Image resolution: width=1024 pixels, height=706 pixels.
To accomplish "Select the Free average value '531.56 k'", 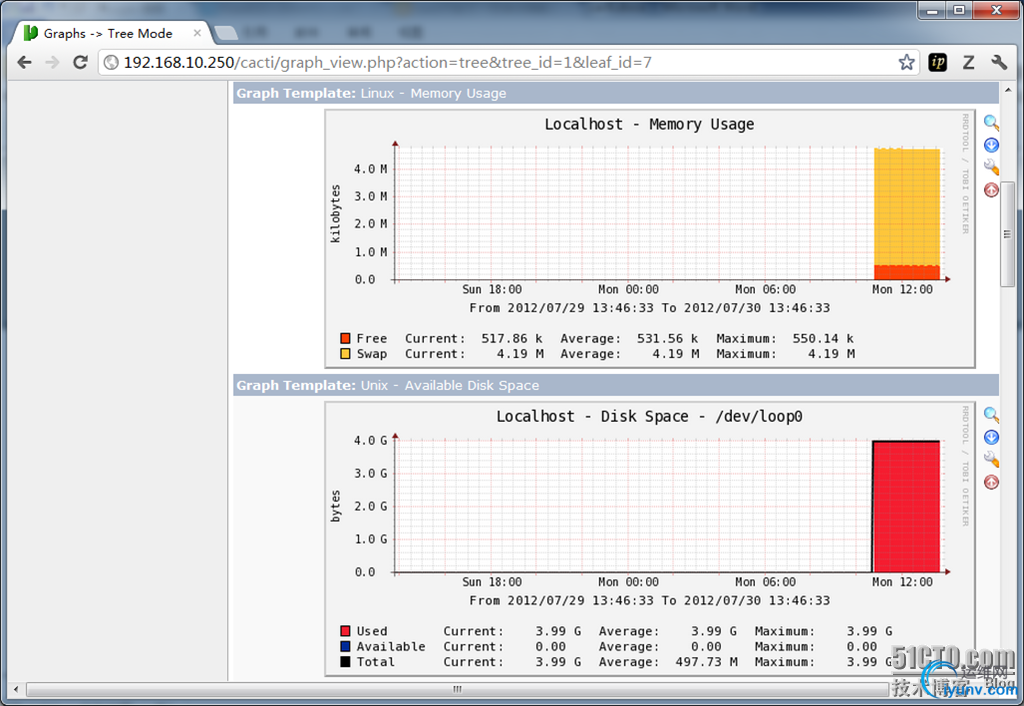I will point(667,338).
